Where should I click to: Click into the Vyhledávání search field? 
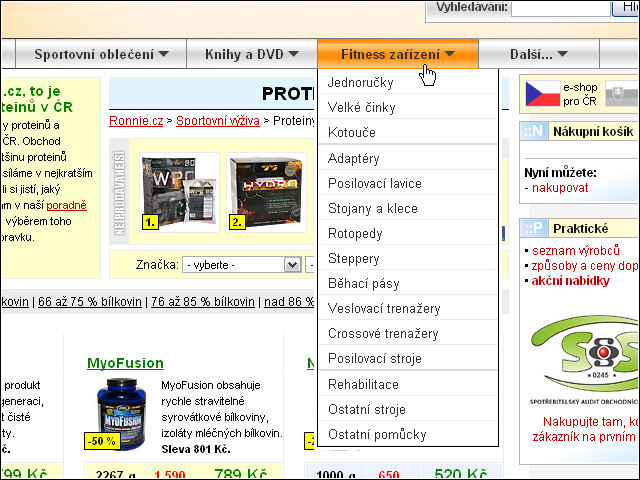coord(561,7)
